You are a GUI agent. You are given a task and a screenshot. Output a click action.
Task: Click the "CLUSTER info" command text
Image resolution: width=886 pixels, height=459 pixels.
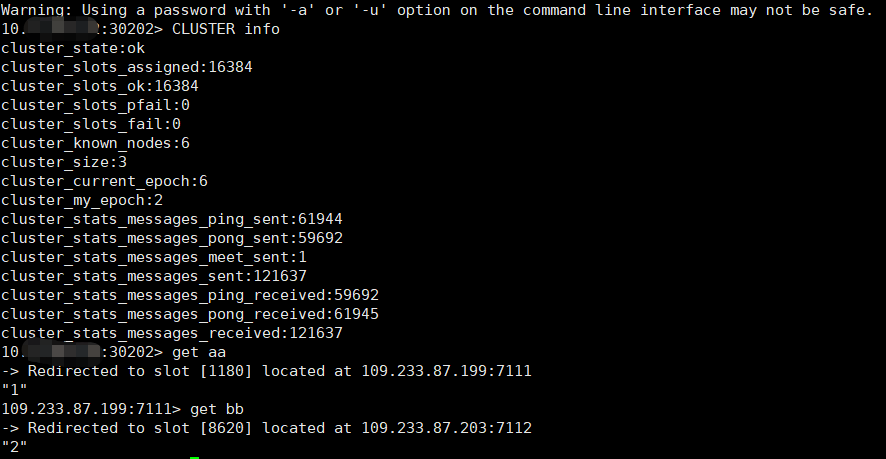coord(225,29)
